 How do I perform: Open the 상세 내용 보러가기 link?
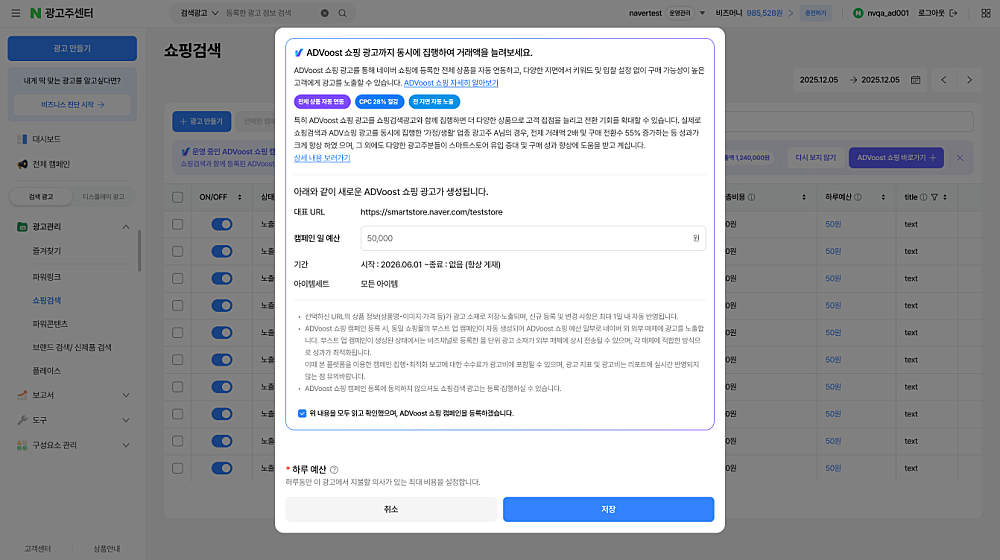pyautogui.click(x=322, y=158)
